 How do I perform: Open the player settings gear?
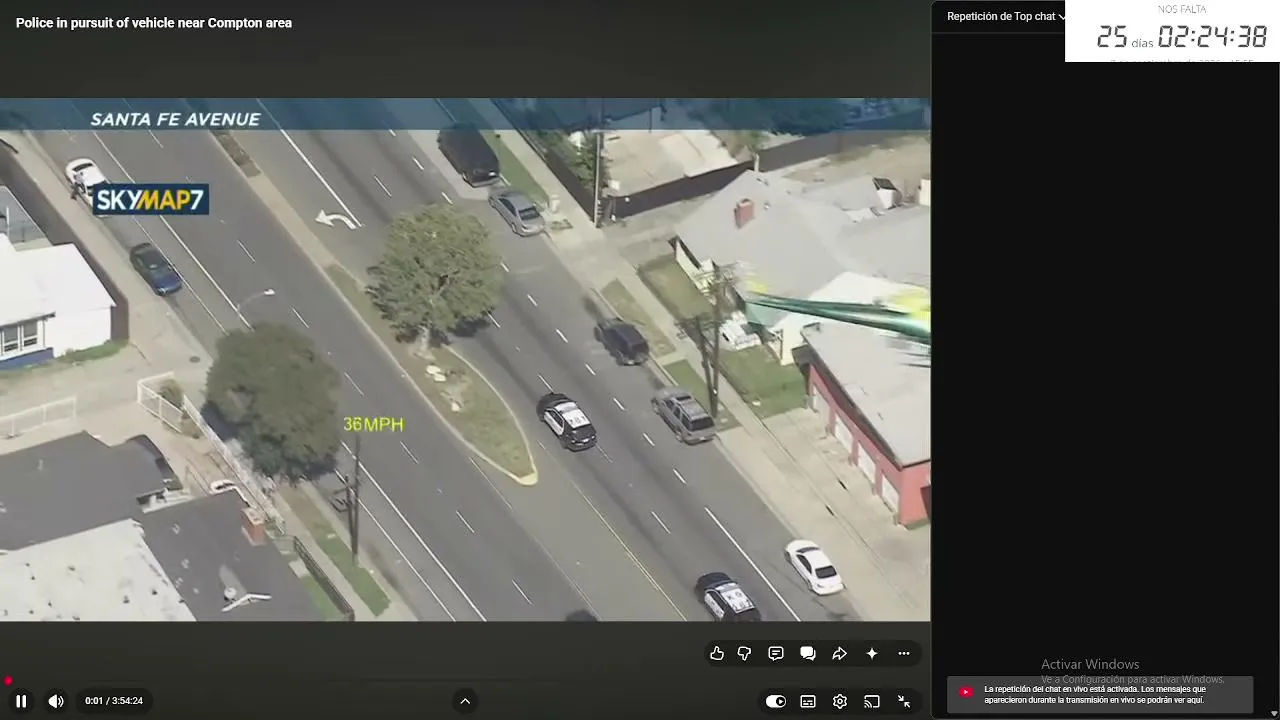click(x=840, y=701)
